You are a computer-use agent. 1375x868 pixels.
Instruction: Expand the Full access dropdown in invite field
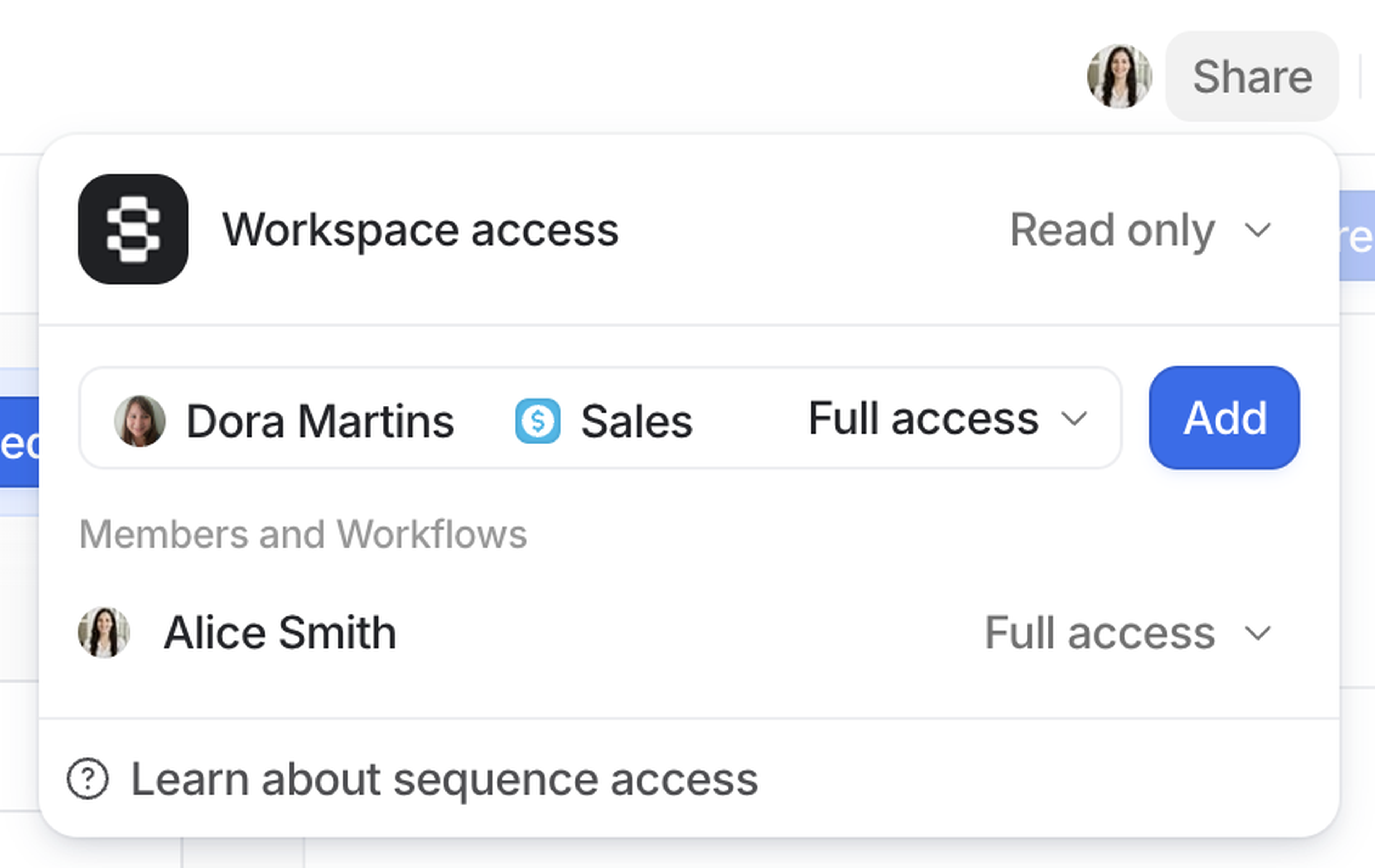click(947, 419)
